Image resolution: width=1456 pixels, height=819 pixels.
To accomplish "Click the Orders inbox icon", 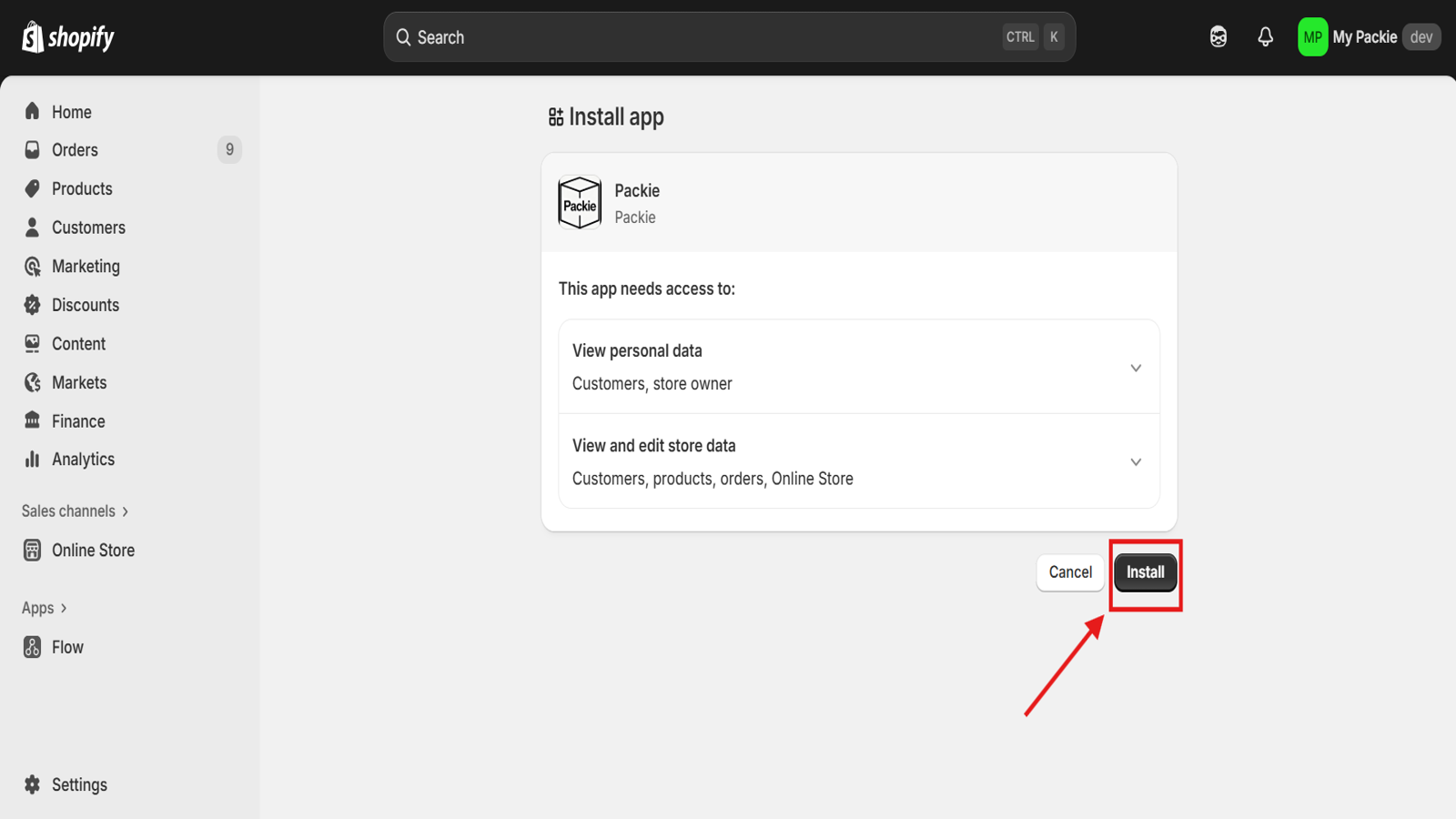I will [x=33, y=150].
